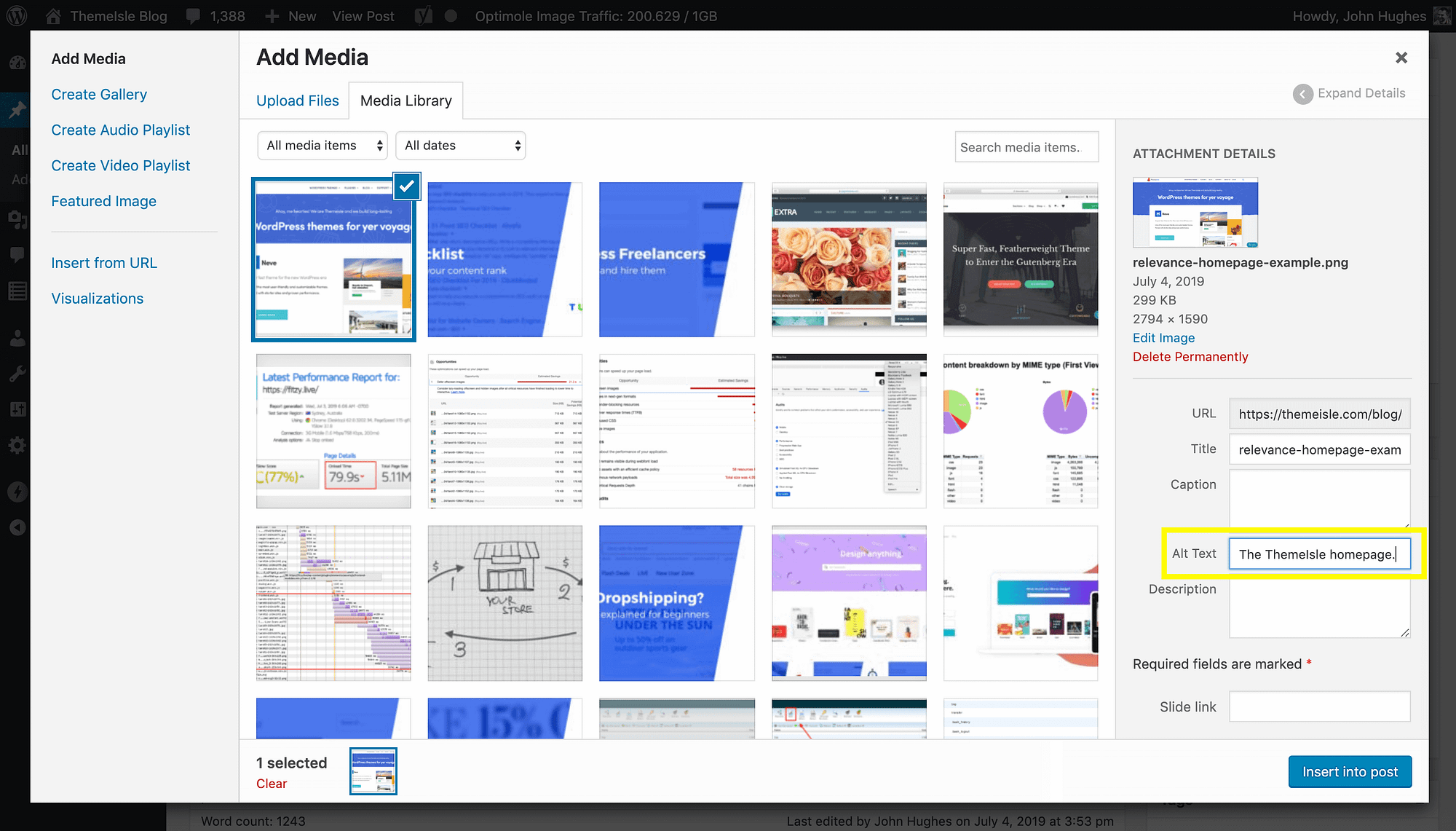Screen dimensions: 1456x831
Task: Open the 'All media items' filter dropdown
Action: point(322,145)
